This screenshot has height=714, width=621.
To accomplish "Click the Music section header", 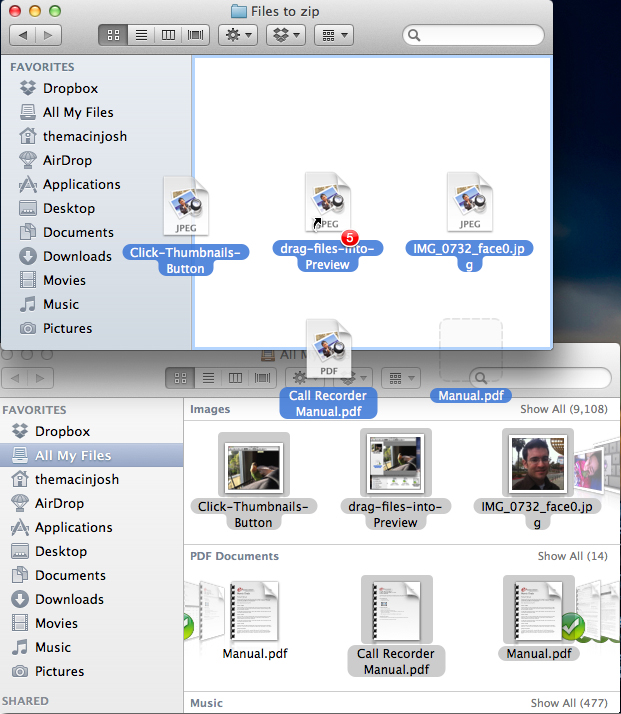I will pyautogui.click(x=206, y=703).
